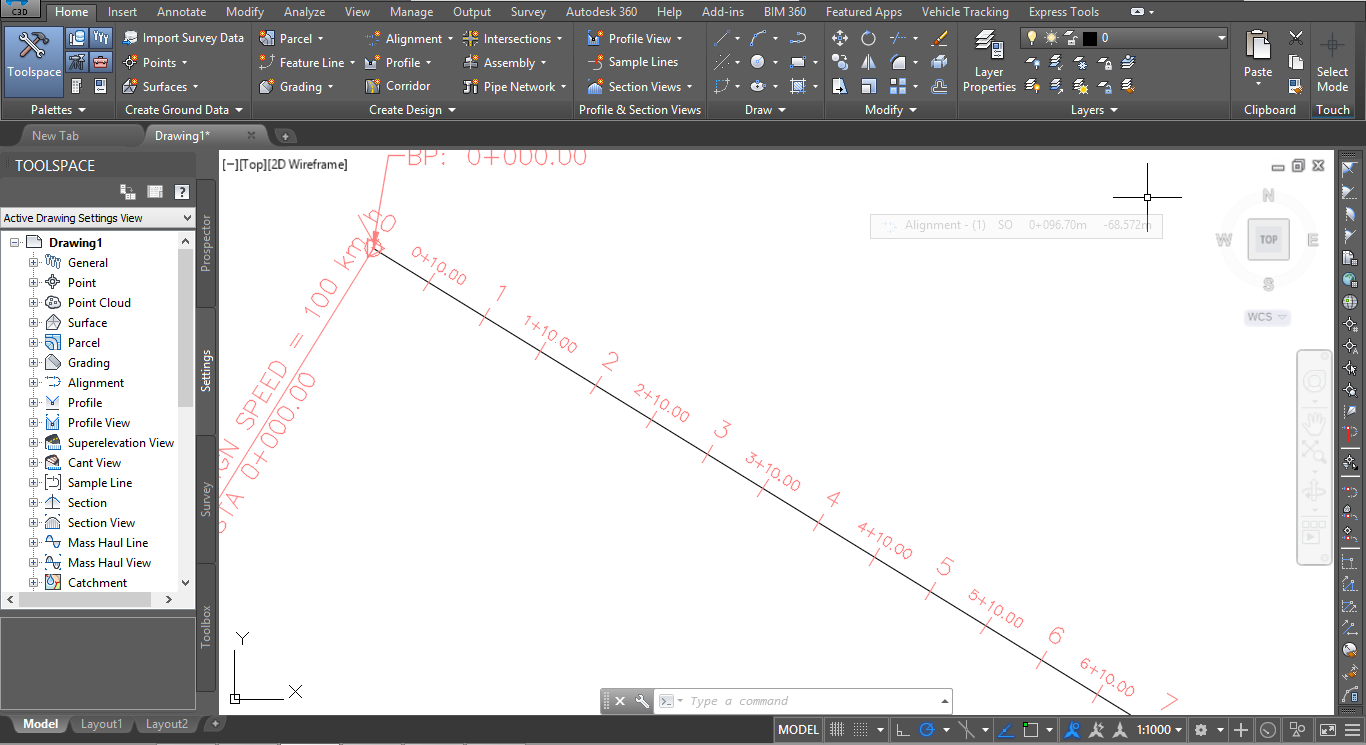Expand the Surface settings tree node

(34, 323)
